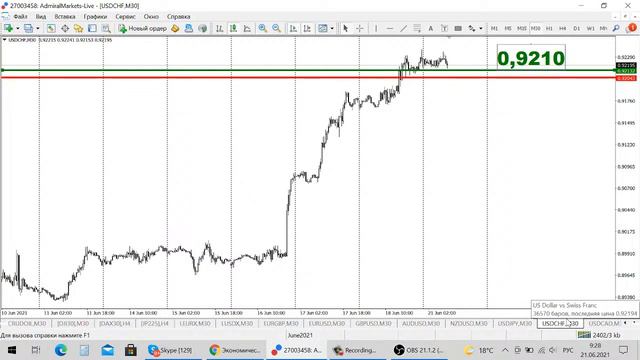Switch chart to line chart icon
This screenshot has width=640, height=360.
[247, 28]
